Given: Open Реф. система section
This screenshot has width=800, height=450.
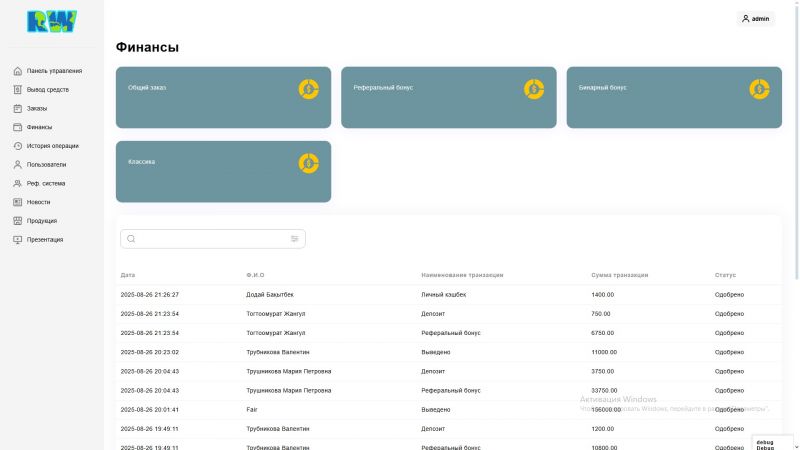Looking at the screenshot, I should coord(46,183).
